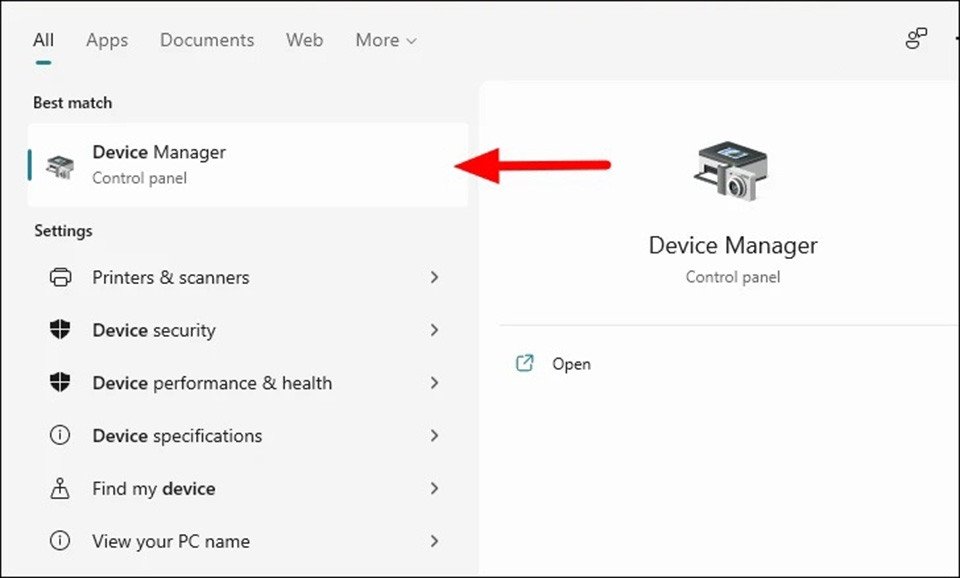960x578 pixels.
Task: Click the Device specifications info icon
Action: pyautogui.click(x=60, y=435)
